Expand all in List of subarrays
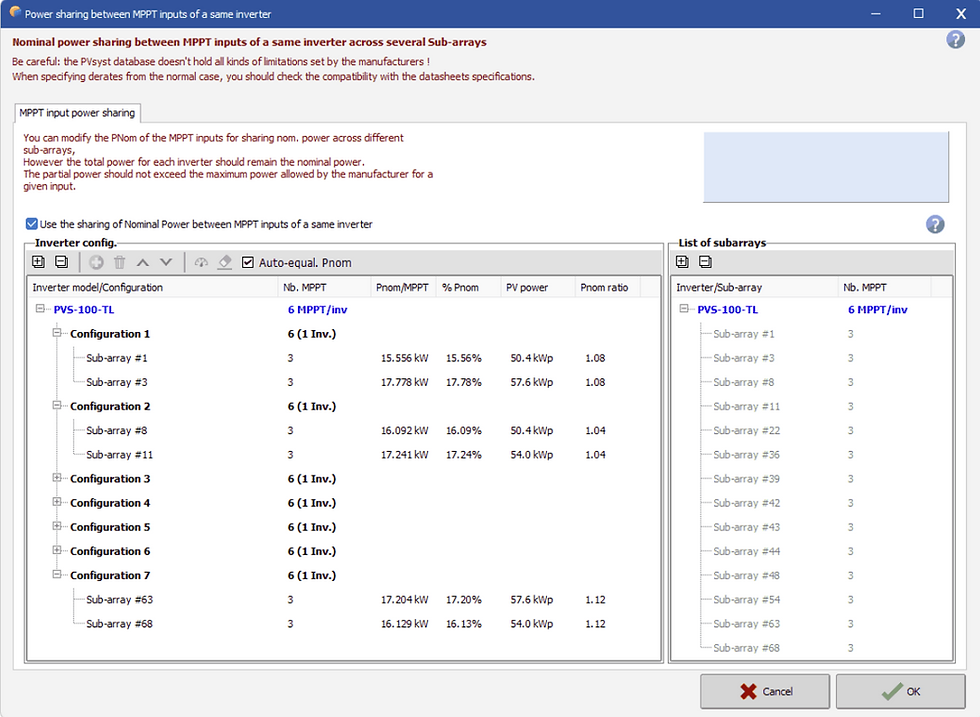This screenshot has width=980, height=717. tap(682, 262)
